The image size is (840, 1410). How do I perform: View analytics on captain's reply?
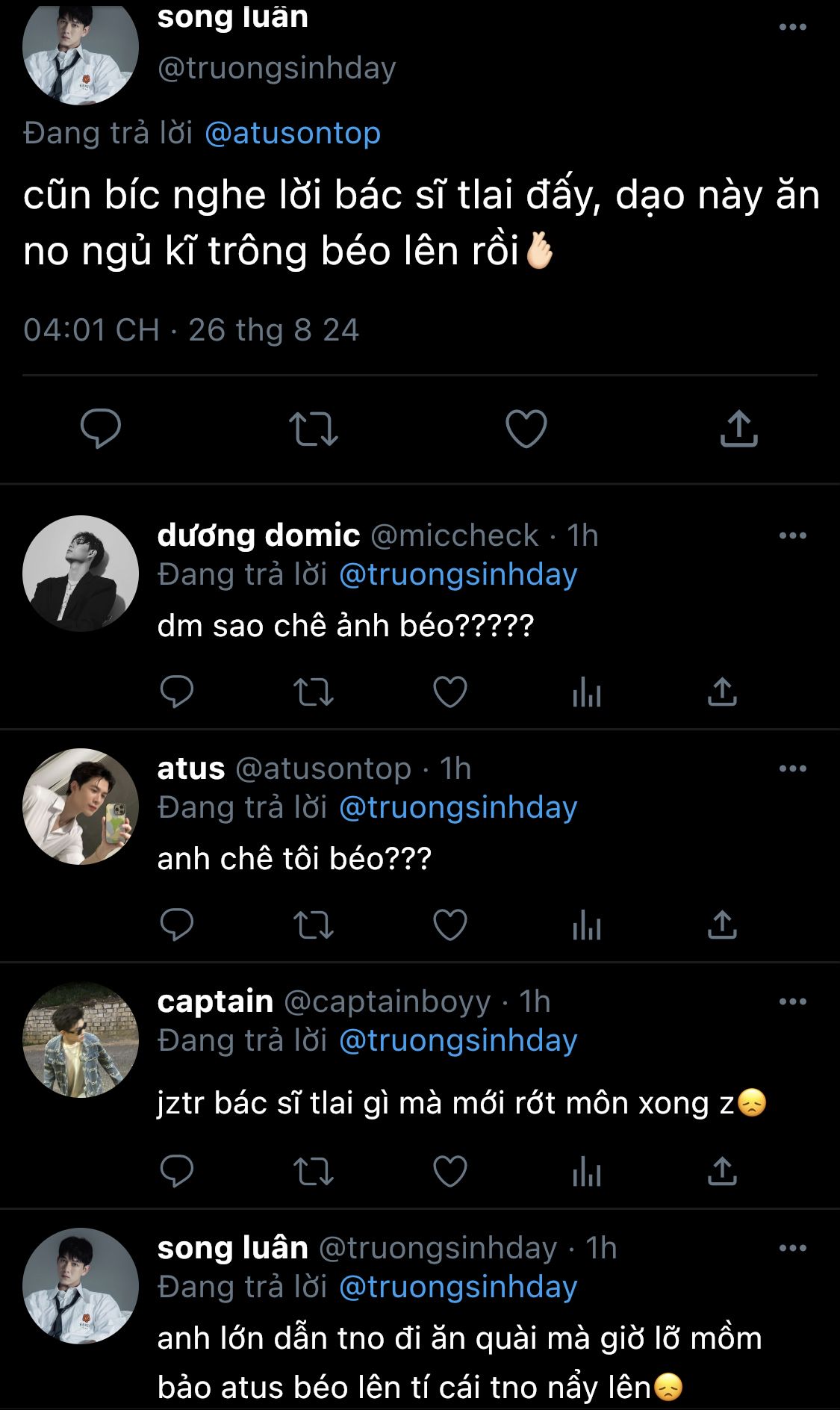coord(586,1171)
